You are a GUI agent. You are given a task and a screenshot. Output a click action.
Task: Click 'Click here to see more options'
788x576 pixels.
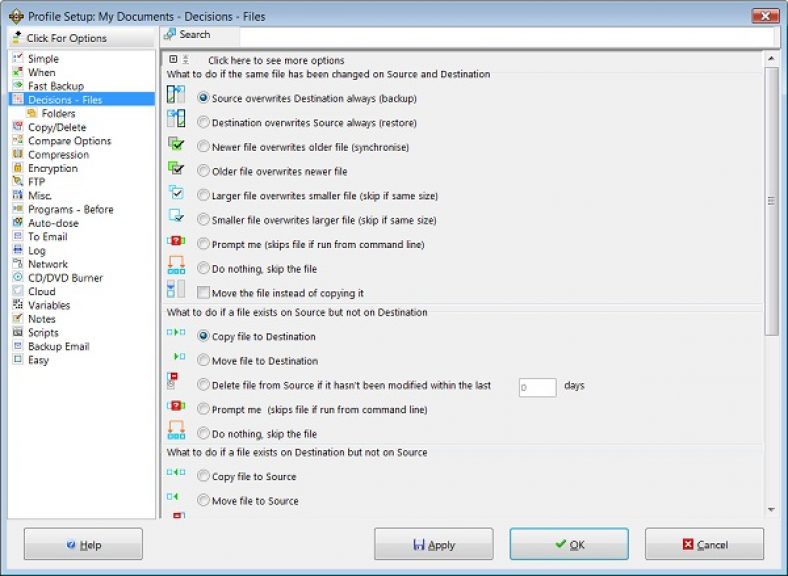tap(276, 60)
